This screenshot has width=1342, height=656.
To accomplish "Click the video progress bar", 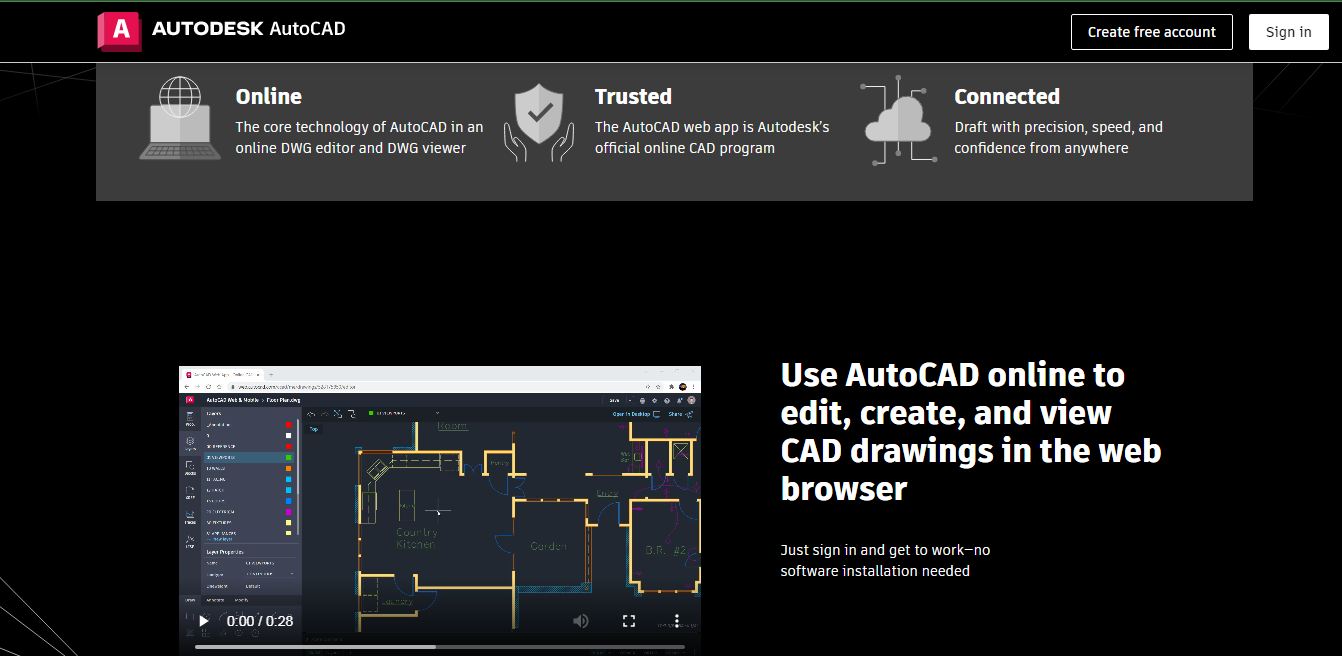I will tap(440, 647).
